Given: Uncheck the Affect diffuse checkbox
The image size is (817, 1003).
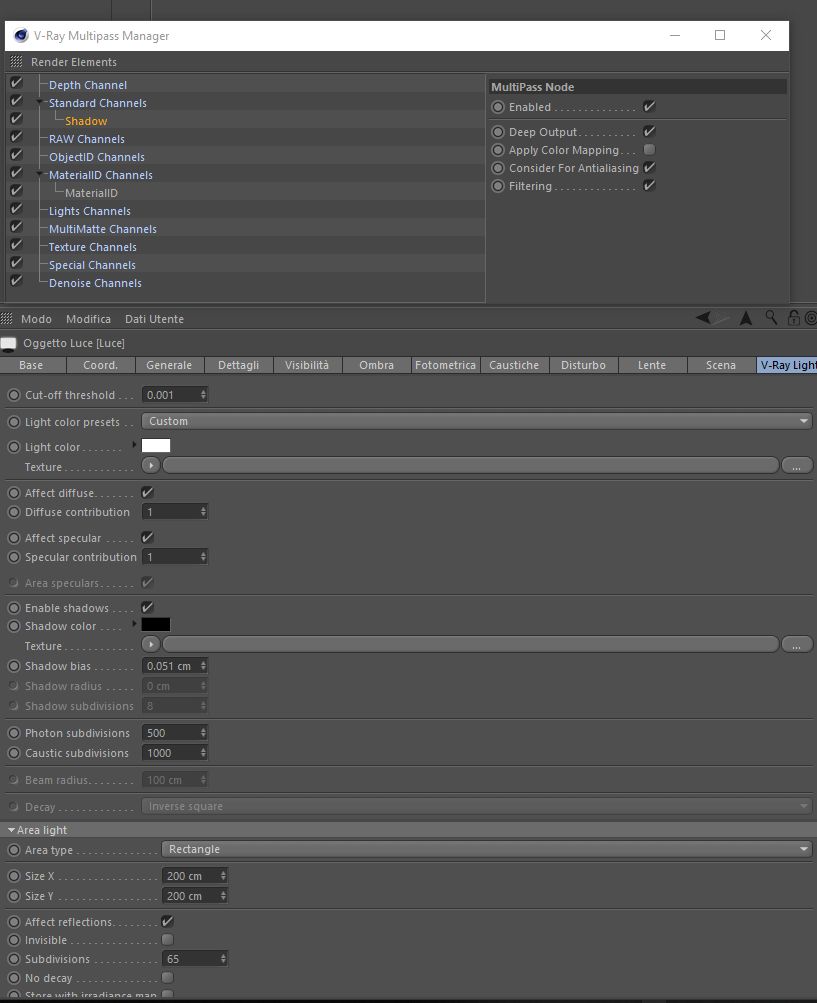Looking at the screenshot, I should point(147,493).
